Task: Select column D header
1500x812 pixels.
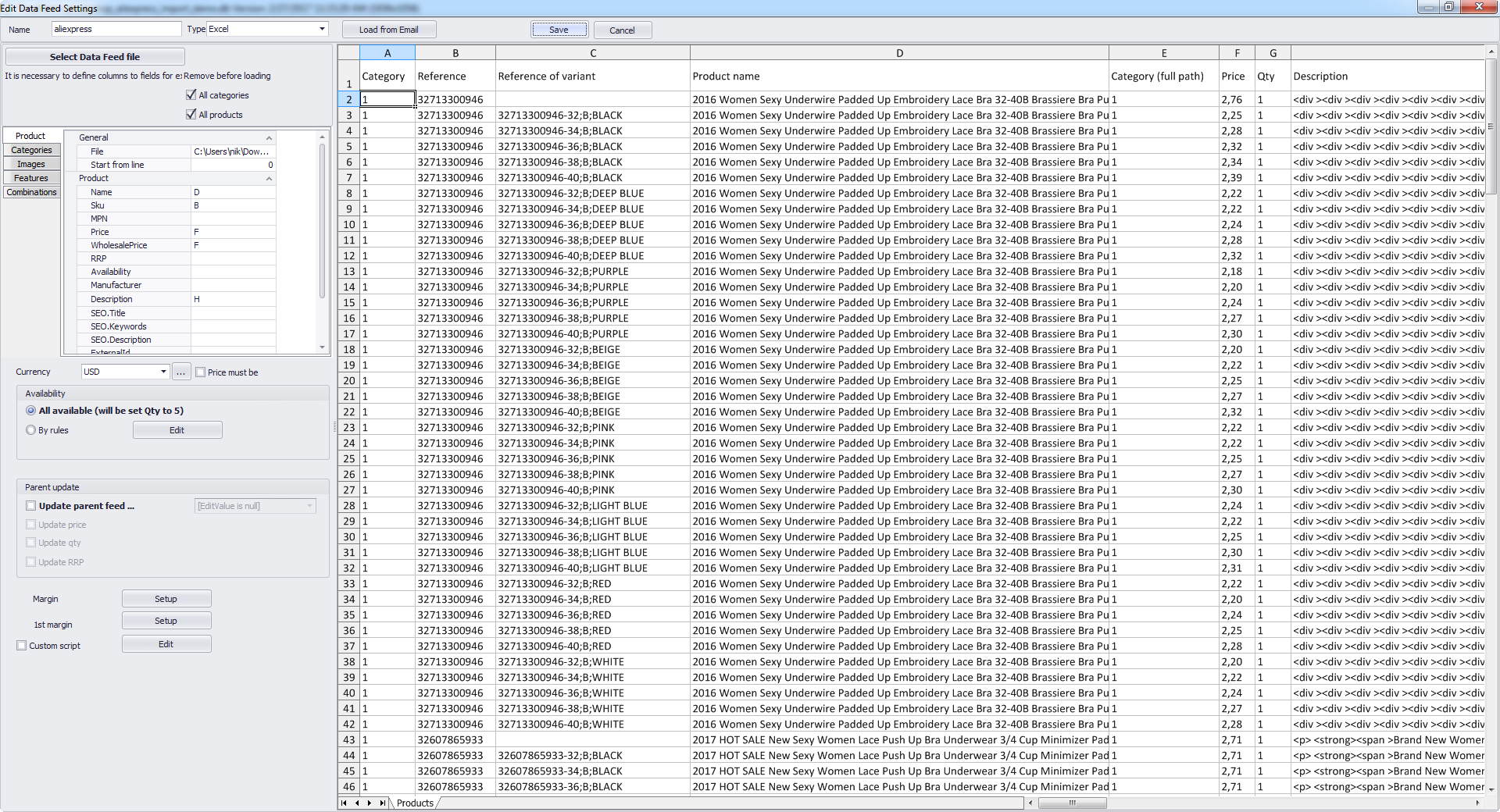Action: [x=899, y=53]
